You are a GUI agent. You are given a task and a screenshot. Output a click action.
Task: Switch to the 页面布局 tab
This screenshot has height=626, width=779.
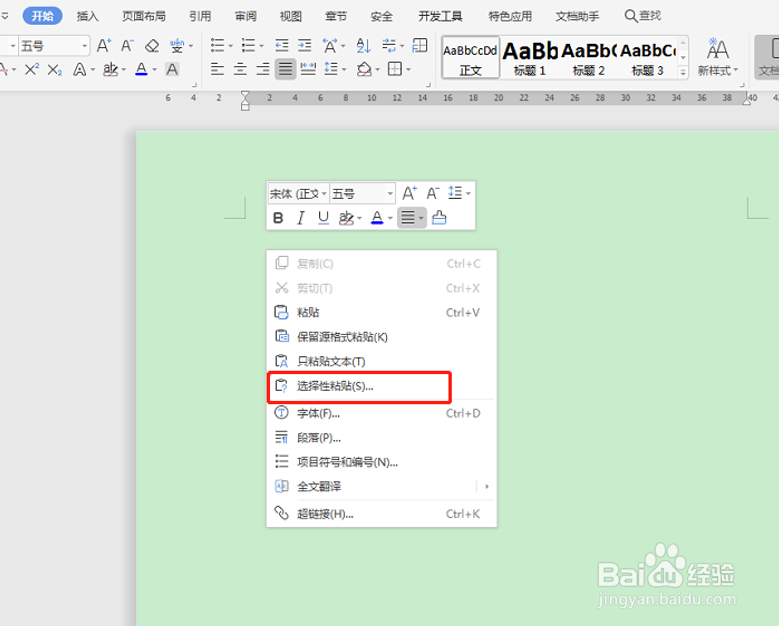coord(144,16)
